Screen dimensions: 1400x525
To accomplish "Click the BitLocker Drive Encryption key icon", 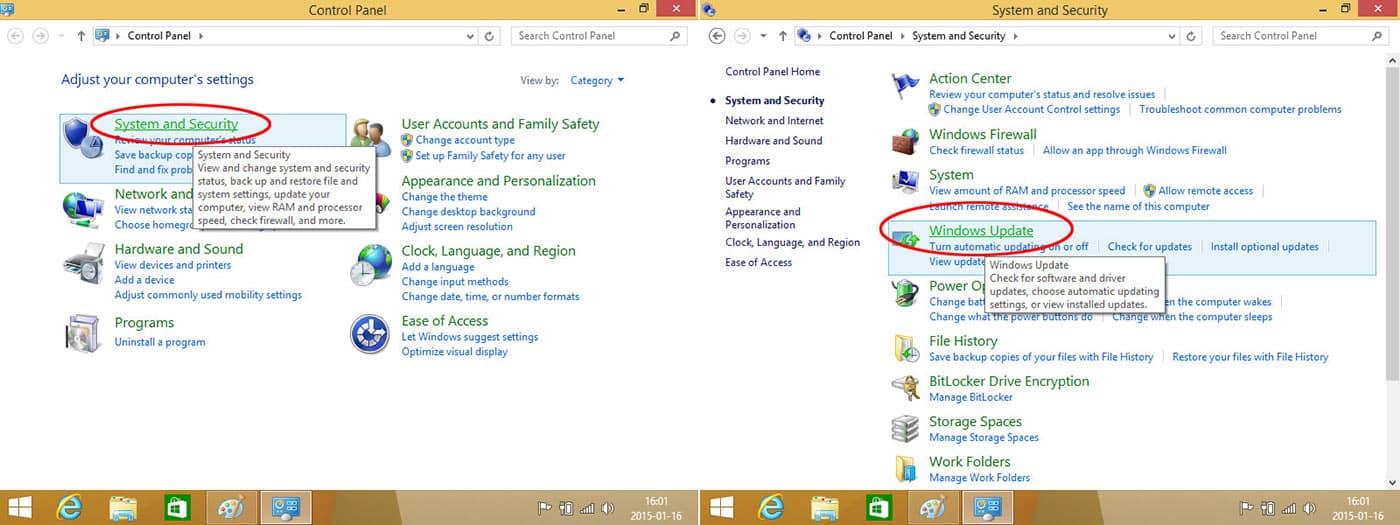I will (x=906, y=388).
